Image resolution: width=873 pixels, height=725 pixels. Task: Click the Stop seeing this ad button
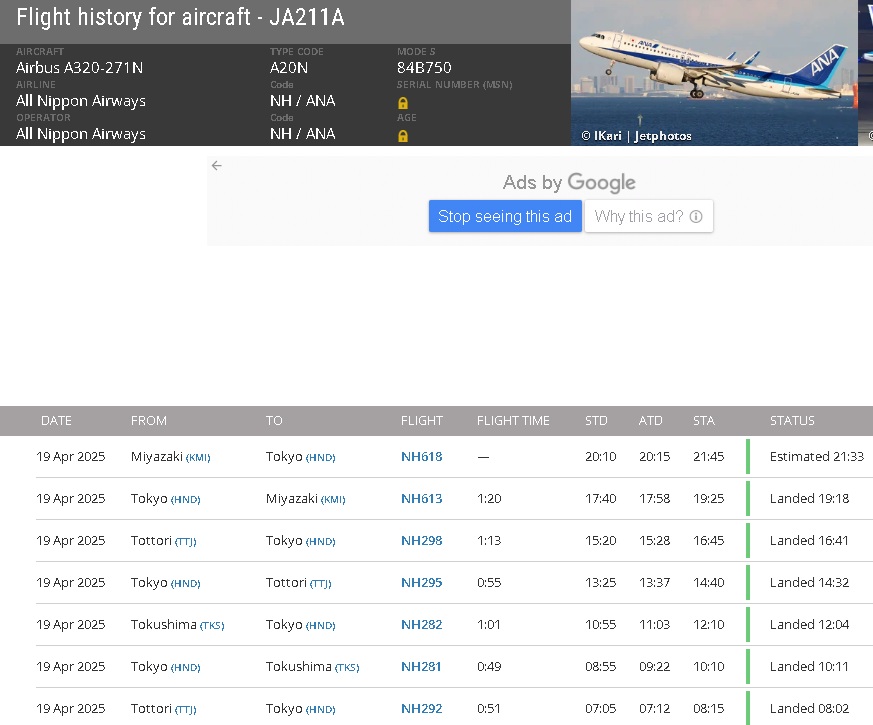[505, 216]
